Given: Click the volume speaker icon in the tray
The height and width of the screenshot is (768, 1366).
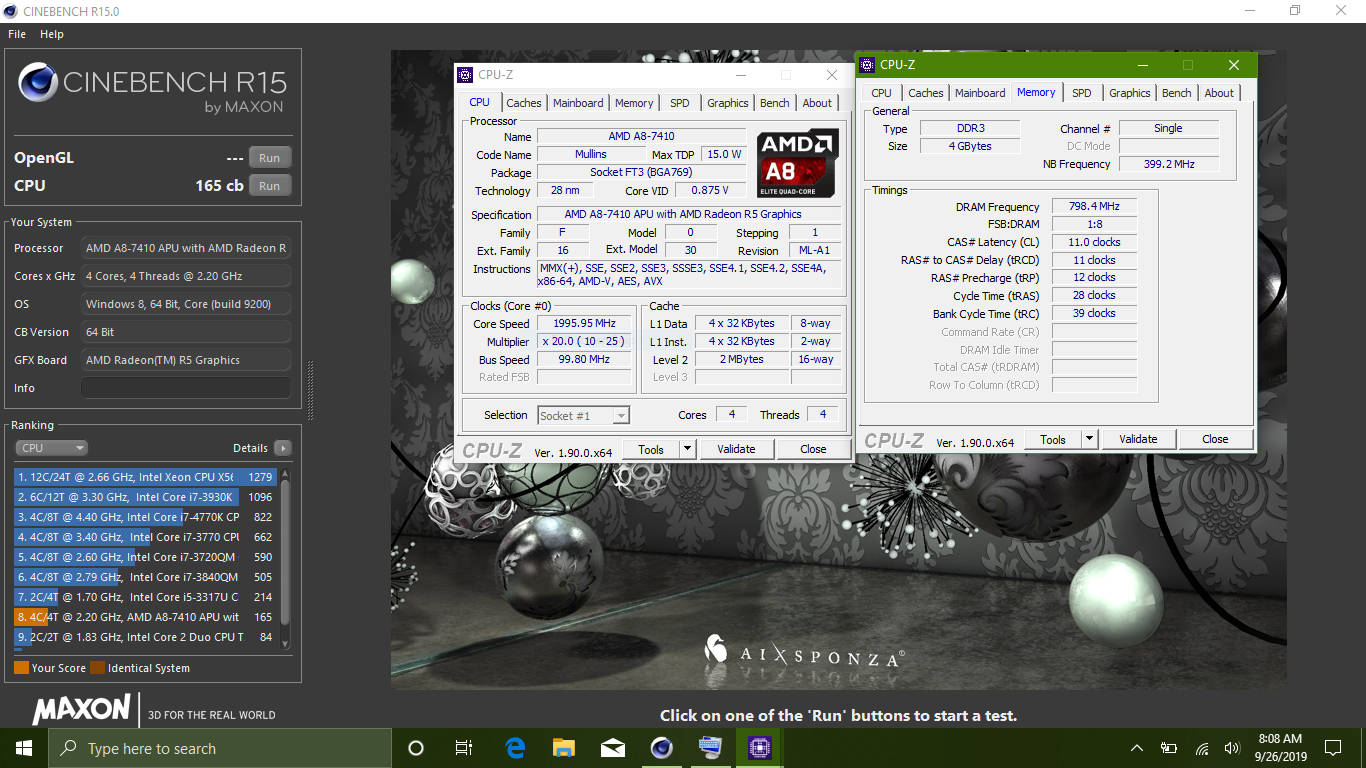Looking at the screenshot, I should (x=1231, y=748).
